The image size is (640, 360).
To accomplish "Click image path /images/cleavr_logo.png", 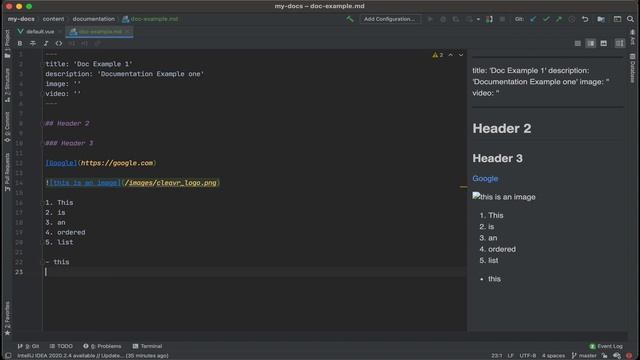I will 171,183.
